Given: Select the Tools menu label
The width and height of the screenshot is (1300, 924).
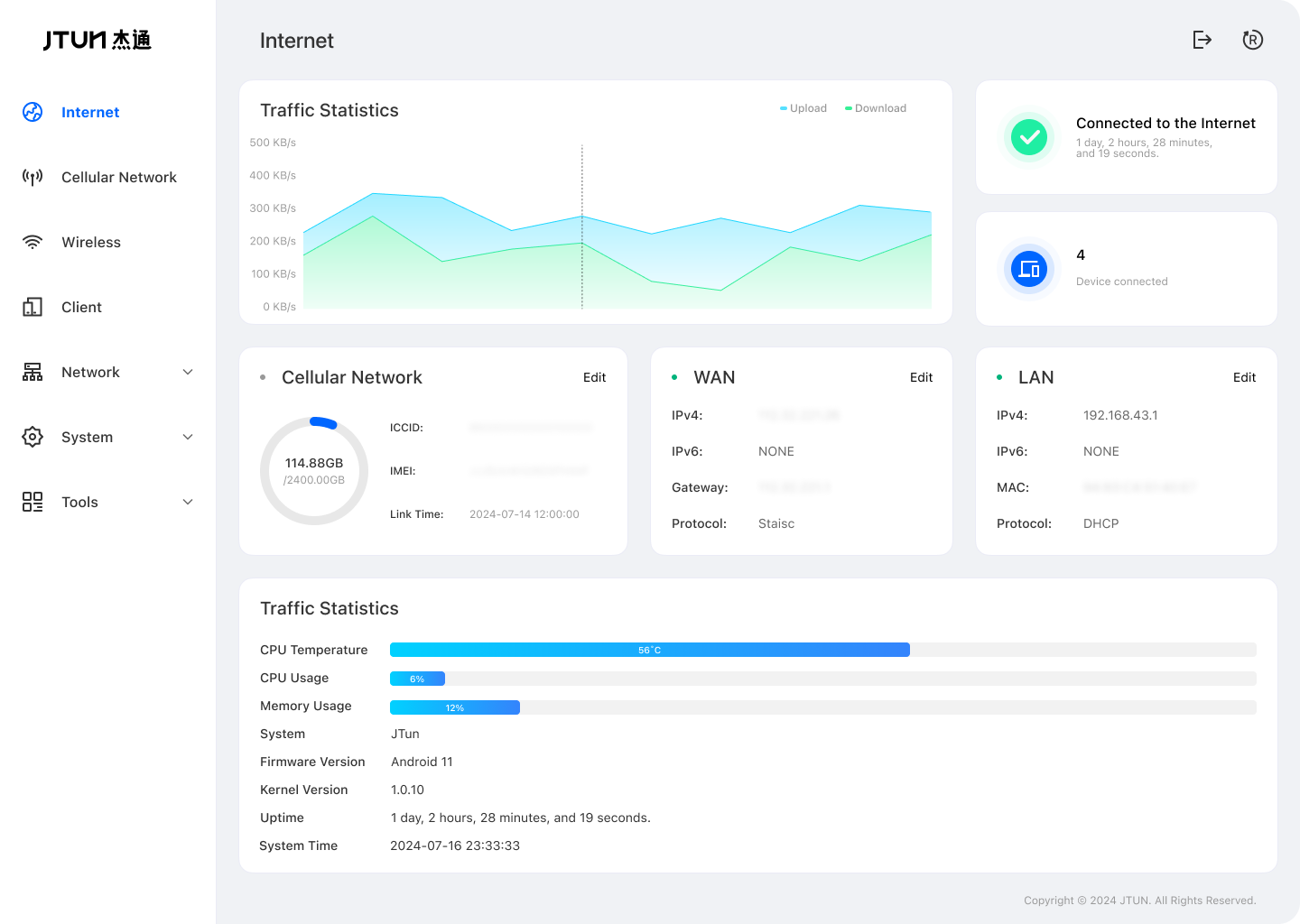Looking at the screenshot, I should 79,502.
